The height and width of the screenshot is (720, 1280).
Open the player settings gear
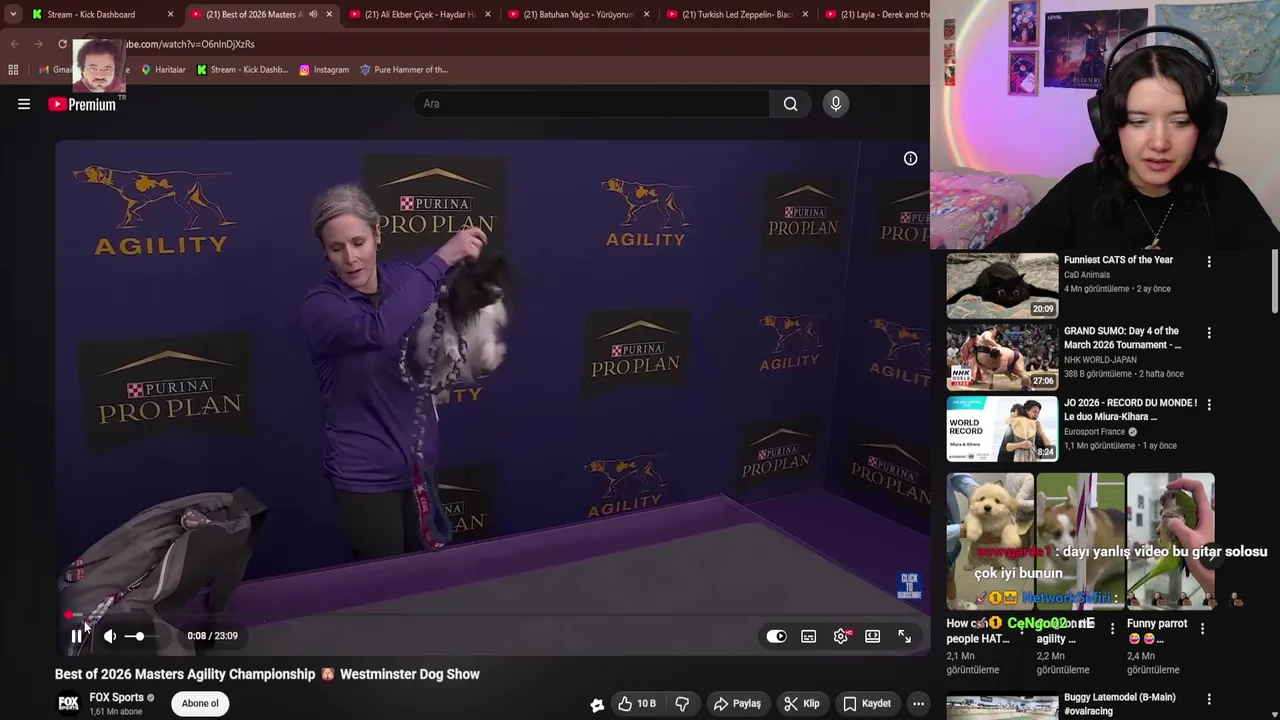841,636
